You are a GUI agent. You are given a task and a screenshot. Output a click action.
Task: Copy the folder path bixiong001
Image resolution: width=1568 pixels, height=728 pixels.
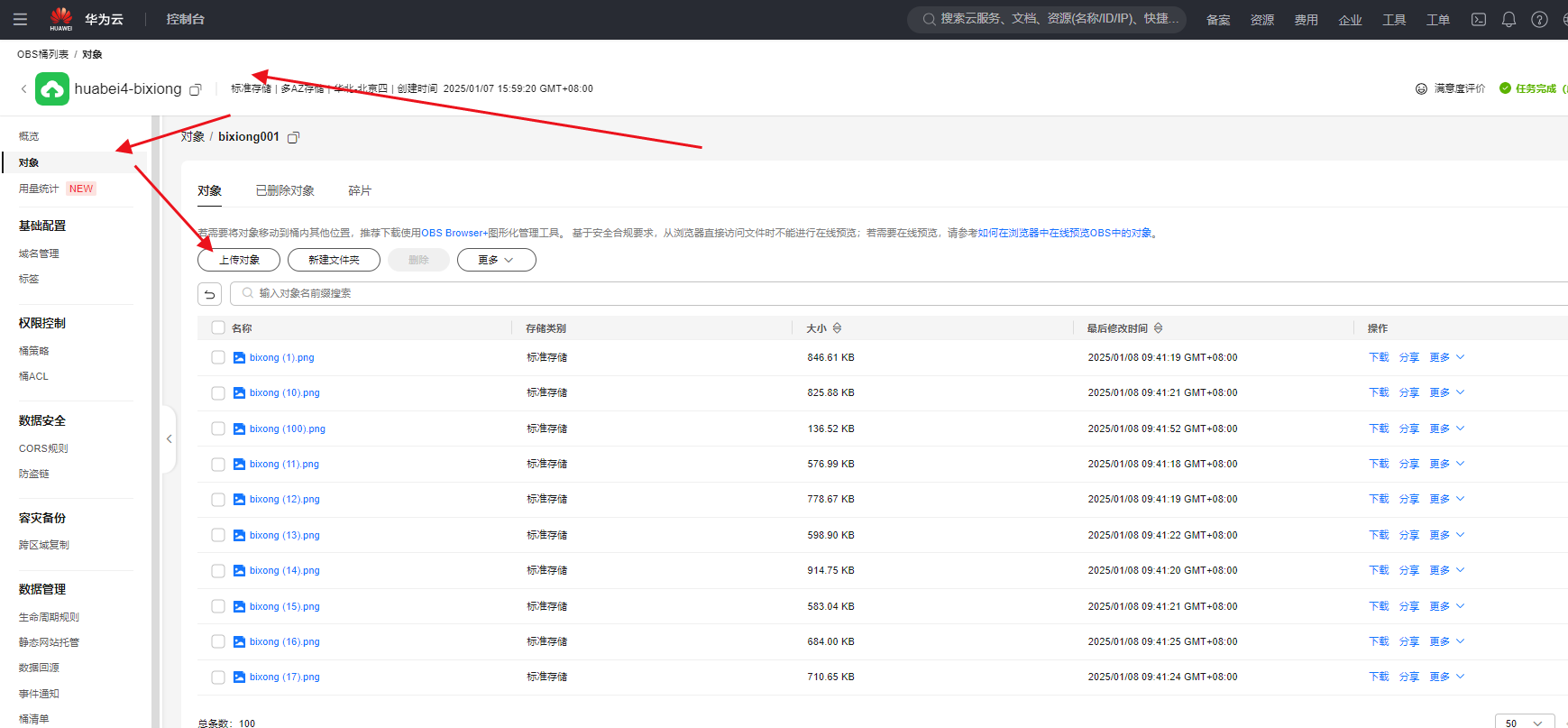pyautogui.click(x=293, y=137)
